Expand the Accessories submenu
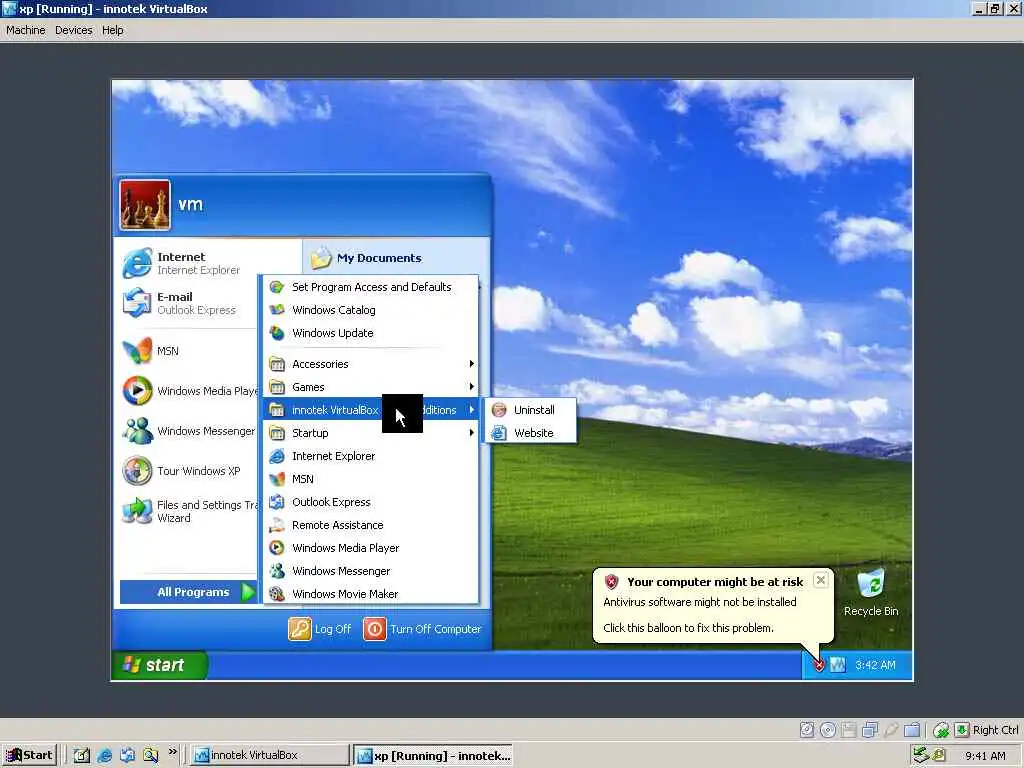Screen dimensions: 1024x768 (370, 364)
